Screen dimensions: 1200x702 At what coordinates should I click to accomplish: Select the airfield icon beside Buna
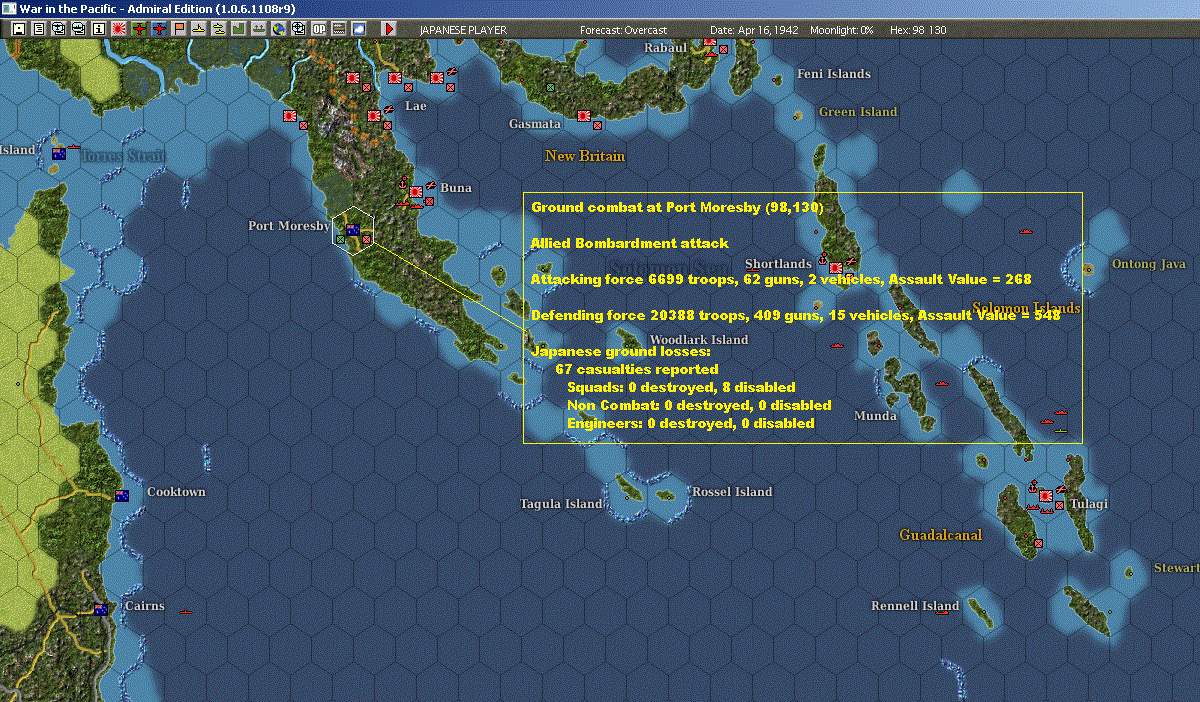click(430, 185)
